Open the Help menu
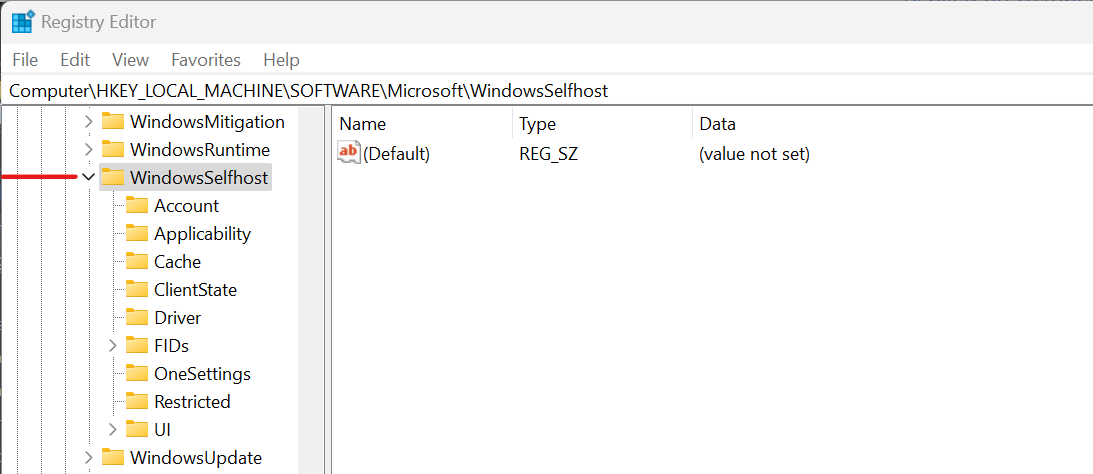Image resolution: width=1093 pixels, height=474 pixels. pyautogui.click(x=281, y=60)
